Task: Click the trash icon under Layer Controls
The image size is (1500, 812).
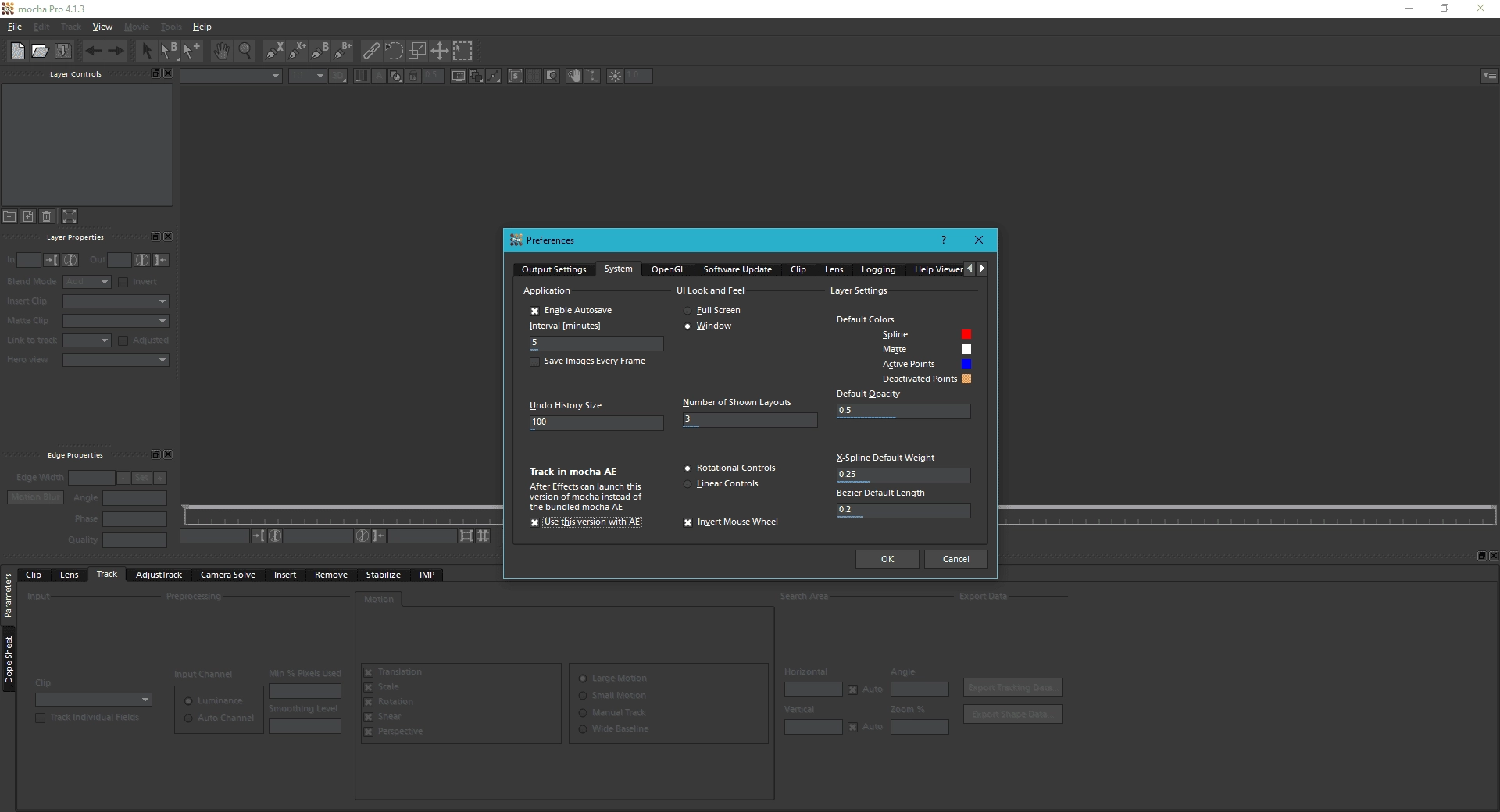Action: click(x=47, y=216)
